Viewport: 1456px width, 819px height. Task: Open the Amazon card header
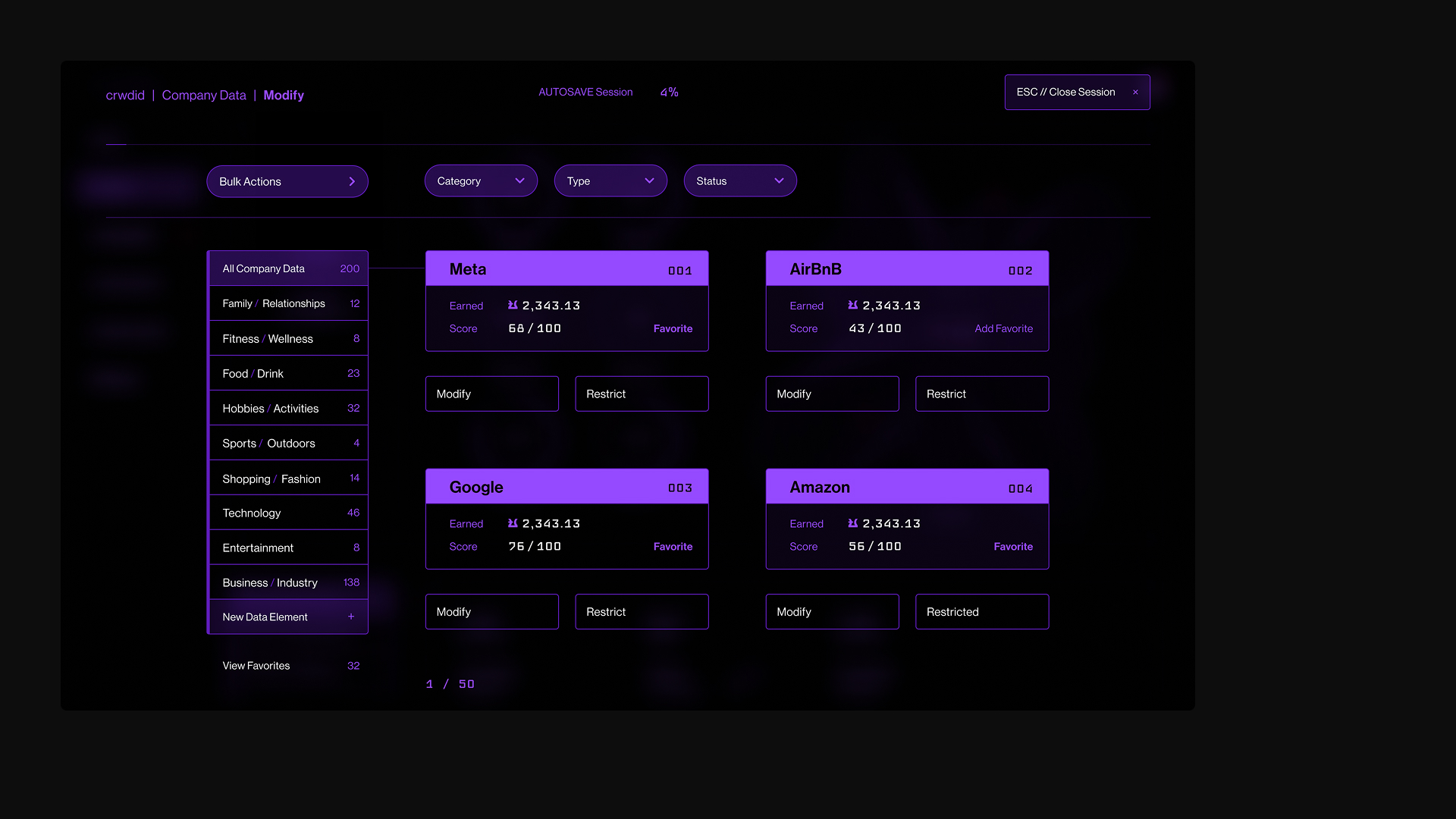[x=907, y=487]
